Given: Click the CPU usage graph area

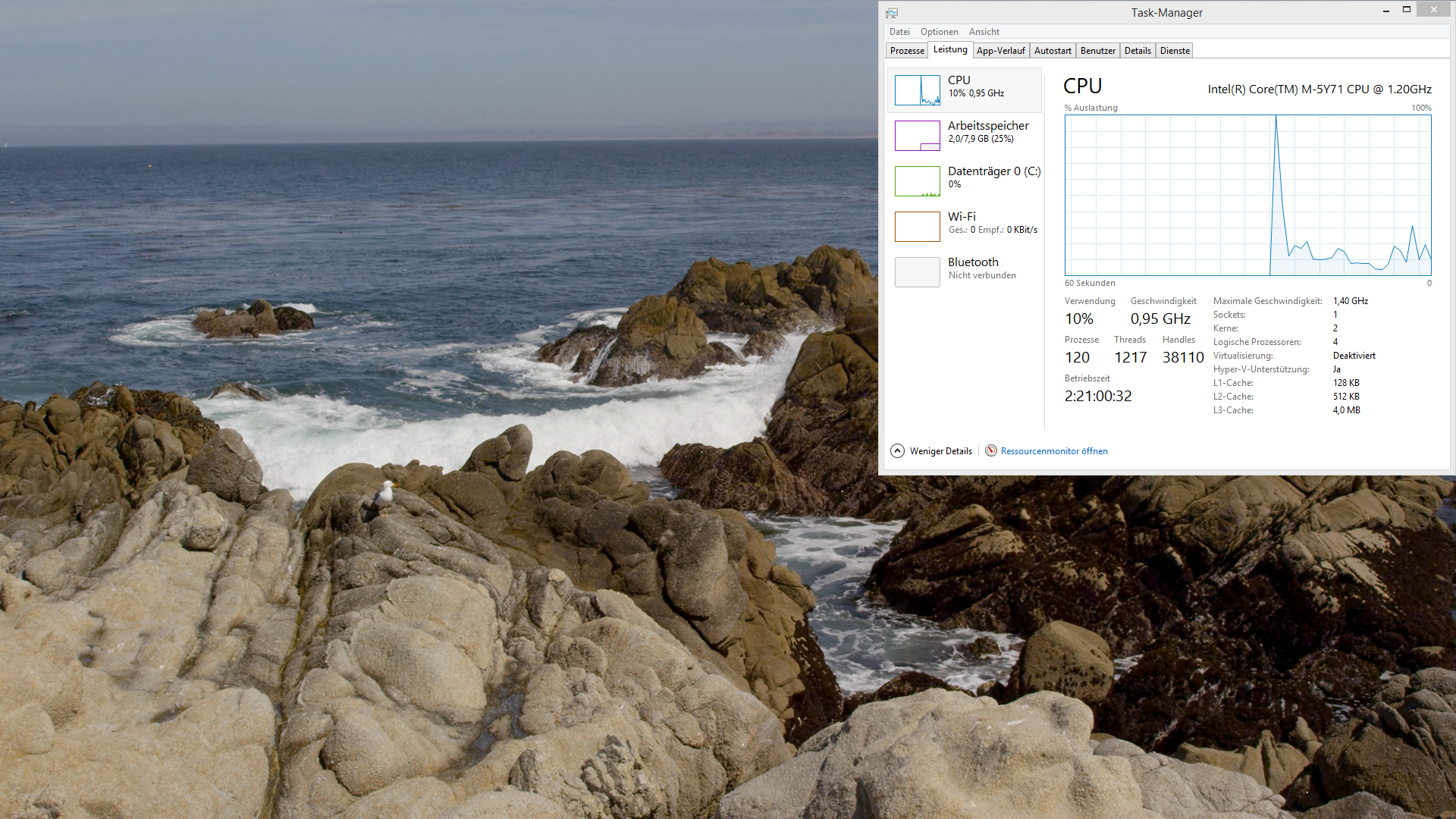Looking at the screenshot, I should (x=1247, y=196).
